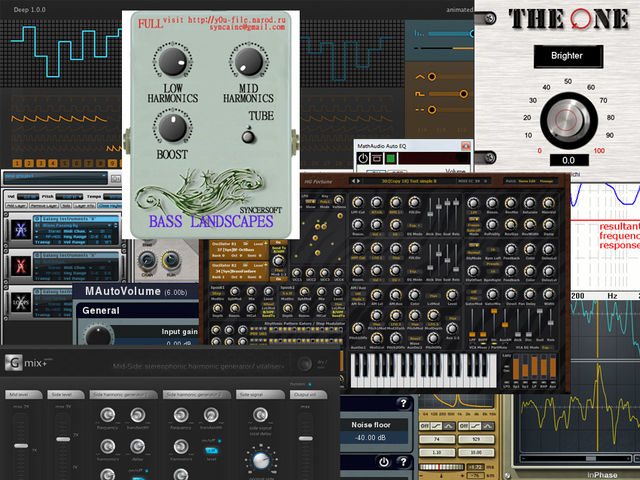Select the first bell filter icon in tan EQ
The image size is (640, 480).
449,426
